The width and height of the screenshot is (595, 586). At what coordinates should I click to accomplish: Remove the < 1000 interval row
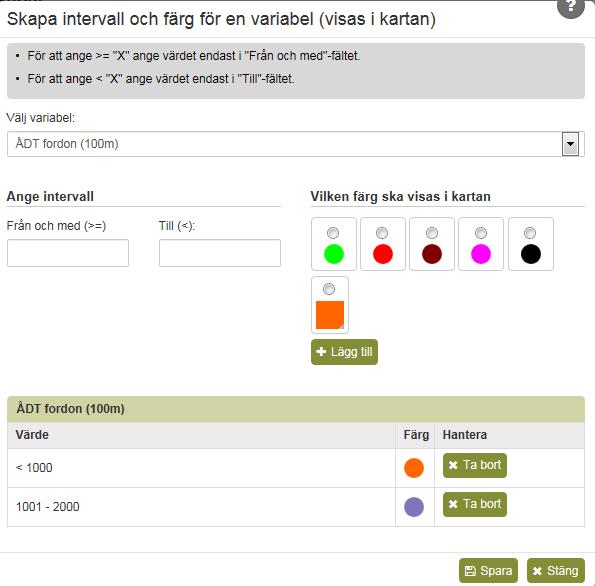pos(475,465)
